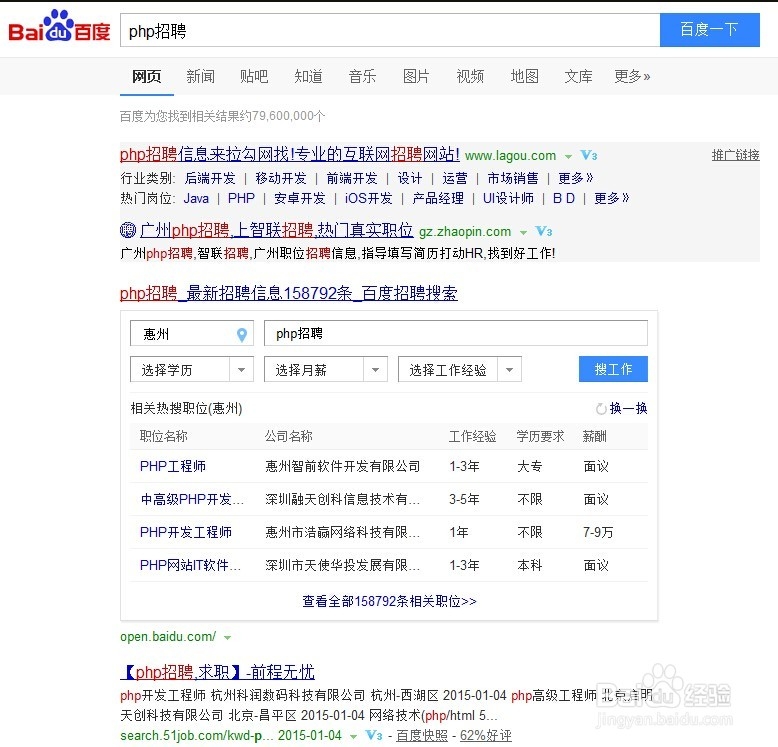Click the 换一换 refresh link

(x=628, y=408)
